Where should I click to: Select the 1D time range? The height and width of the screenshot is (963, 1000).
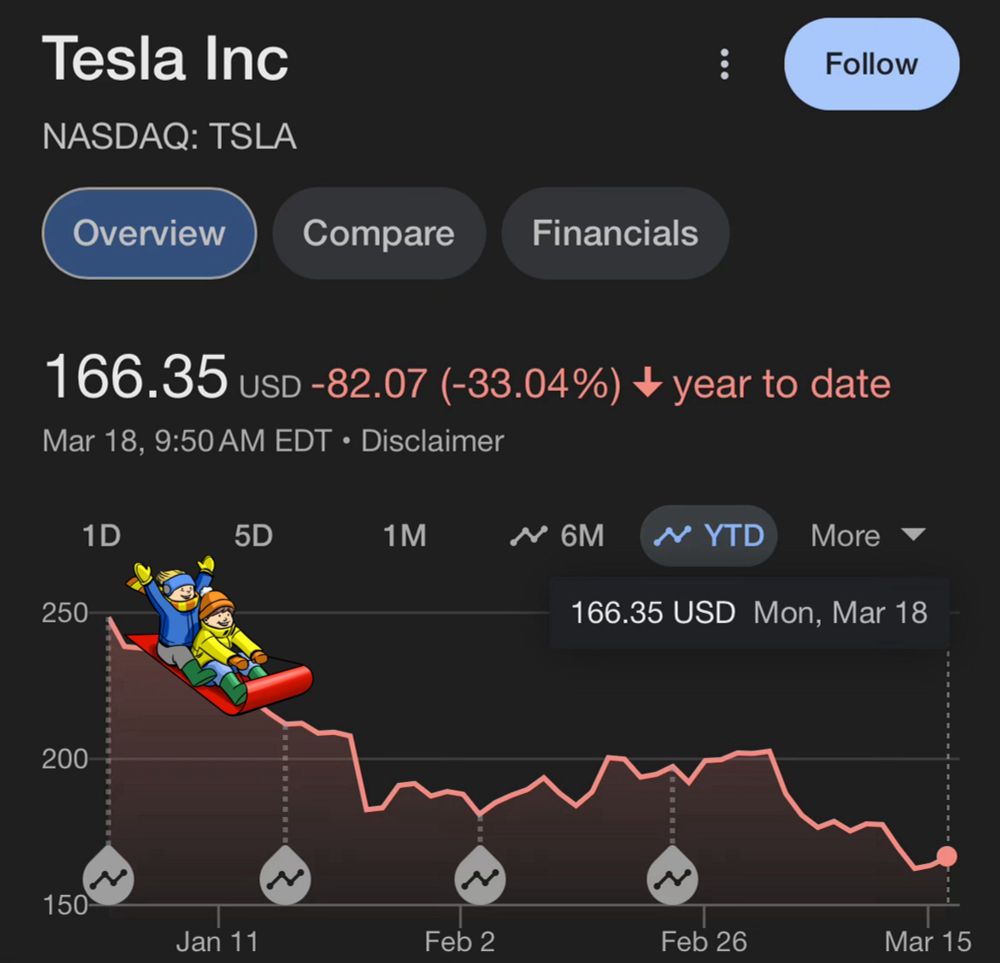point(101,536)
